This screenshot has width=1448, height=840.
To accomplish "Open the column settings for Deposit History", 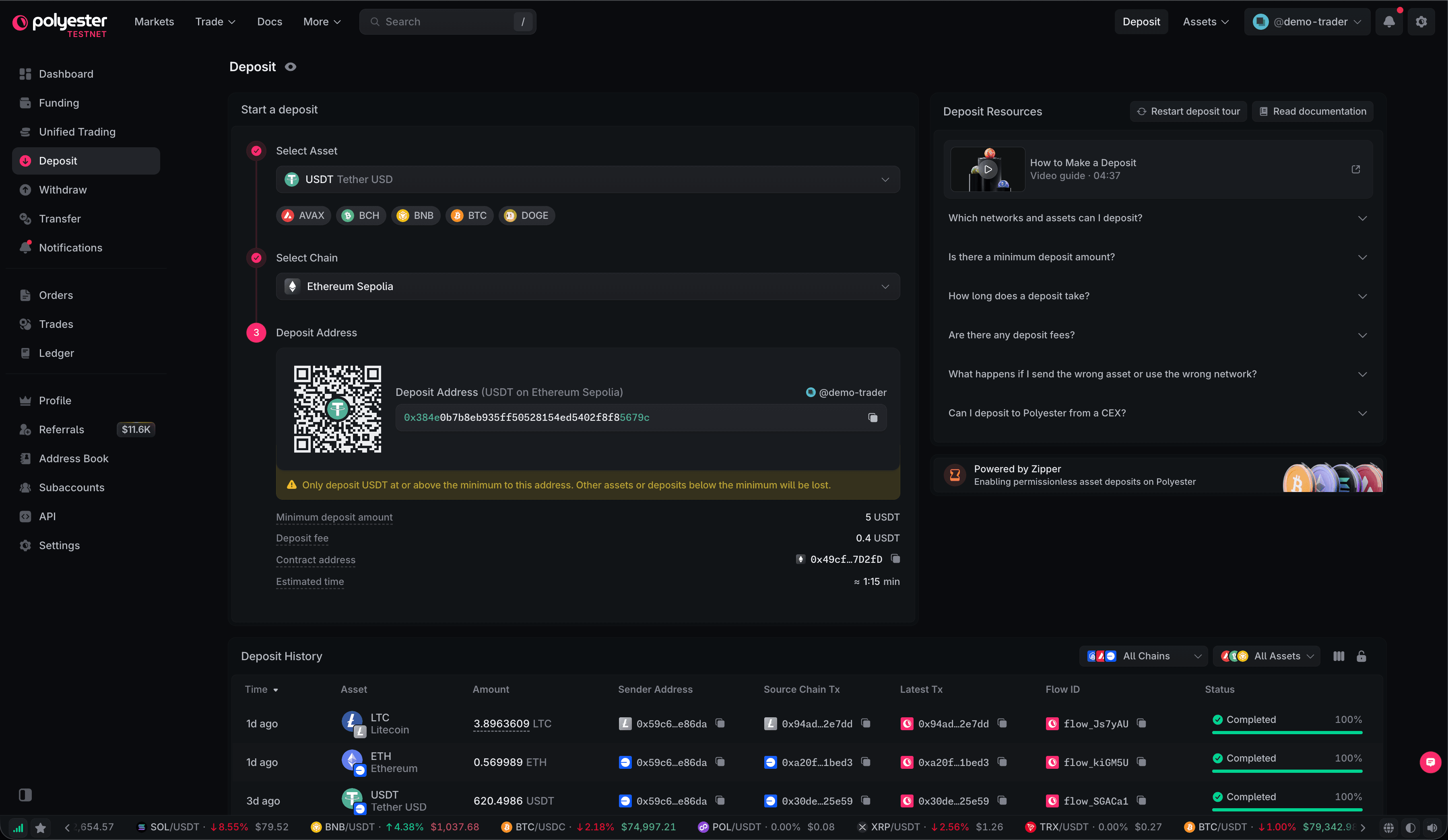I will (x=1339, y=656).
